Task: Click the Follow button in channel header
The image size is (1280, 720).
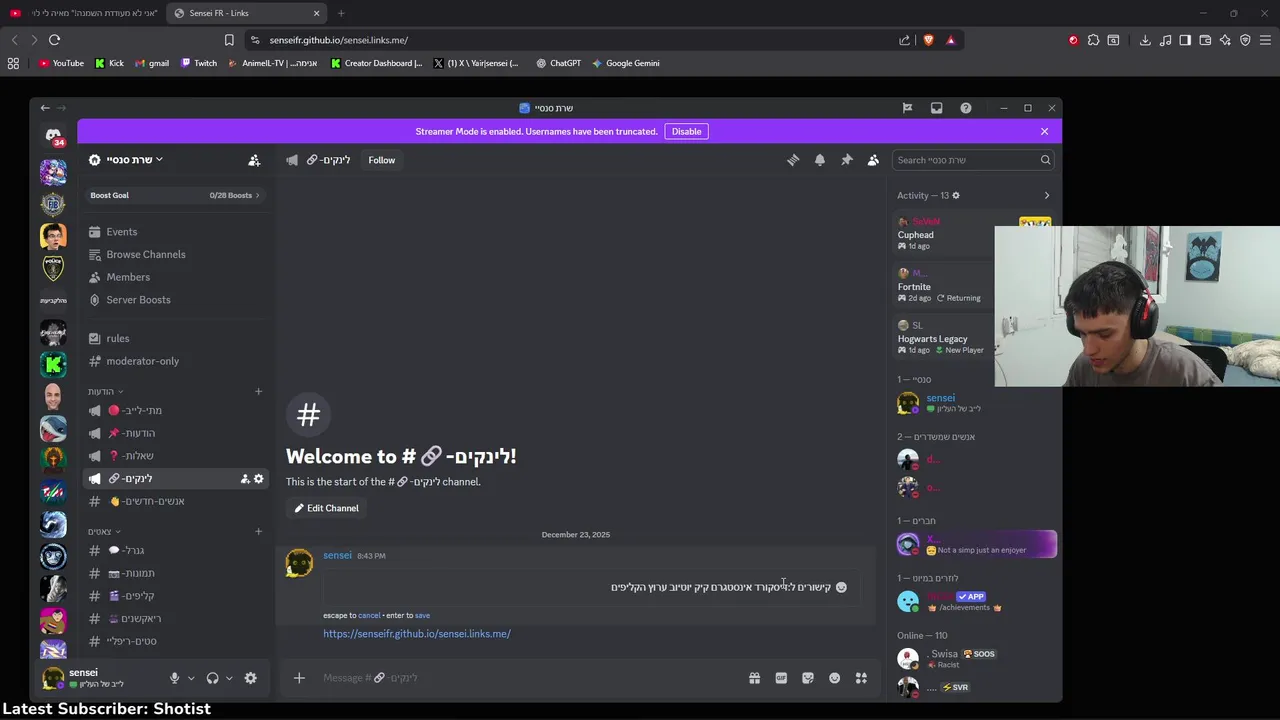Action: coord(381,160)
